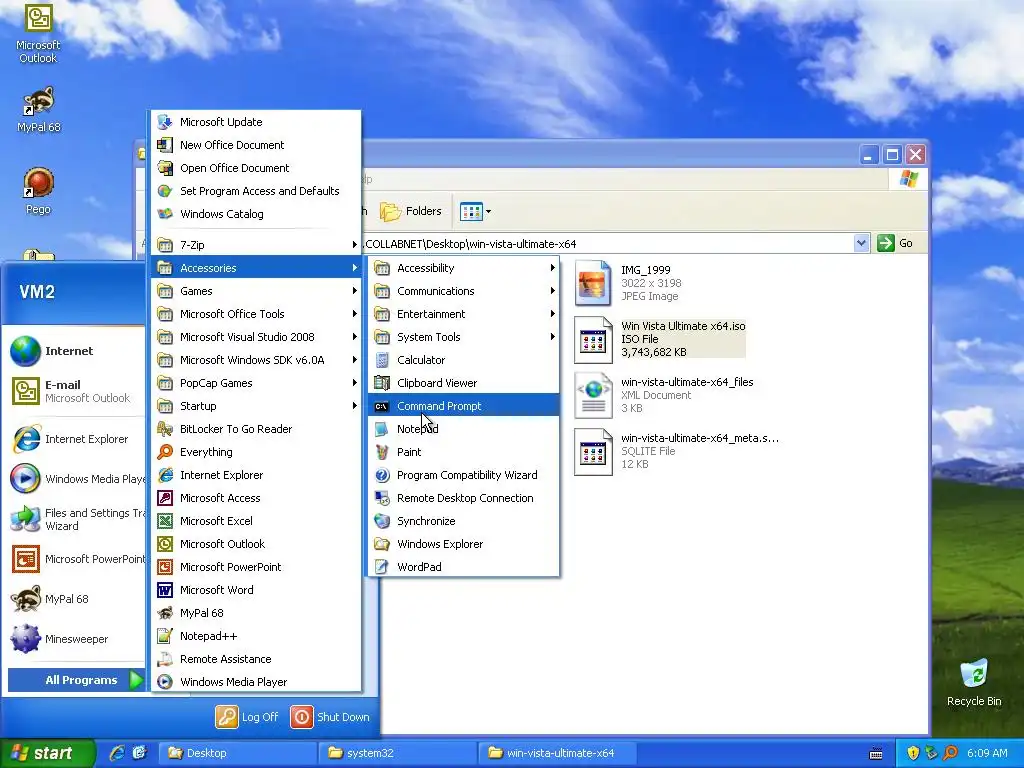Launch MyPal 68 in All Programs list
Image resolution: width=1024 pixels, height=768 pixels.
(x=256, y=613)
